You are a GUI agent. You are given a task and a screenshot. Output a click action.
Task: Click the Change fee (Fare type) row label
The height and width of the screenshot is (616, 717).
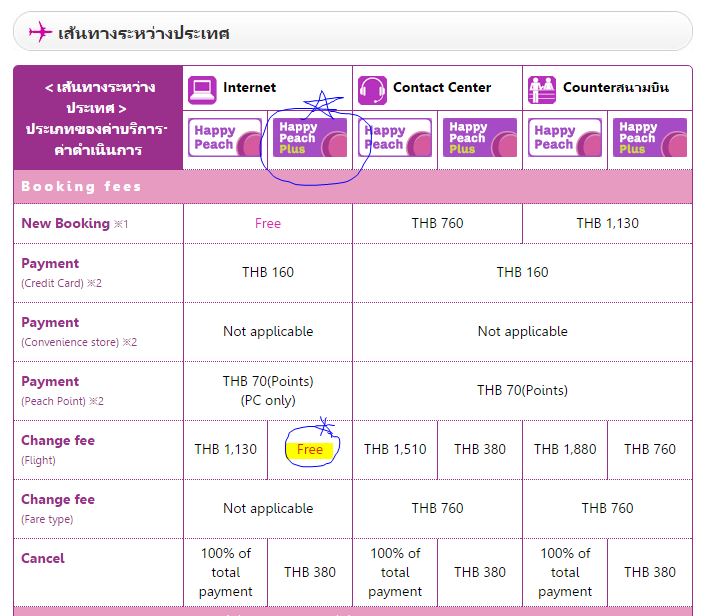coord(58,509)
